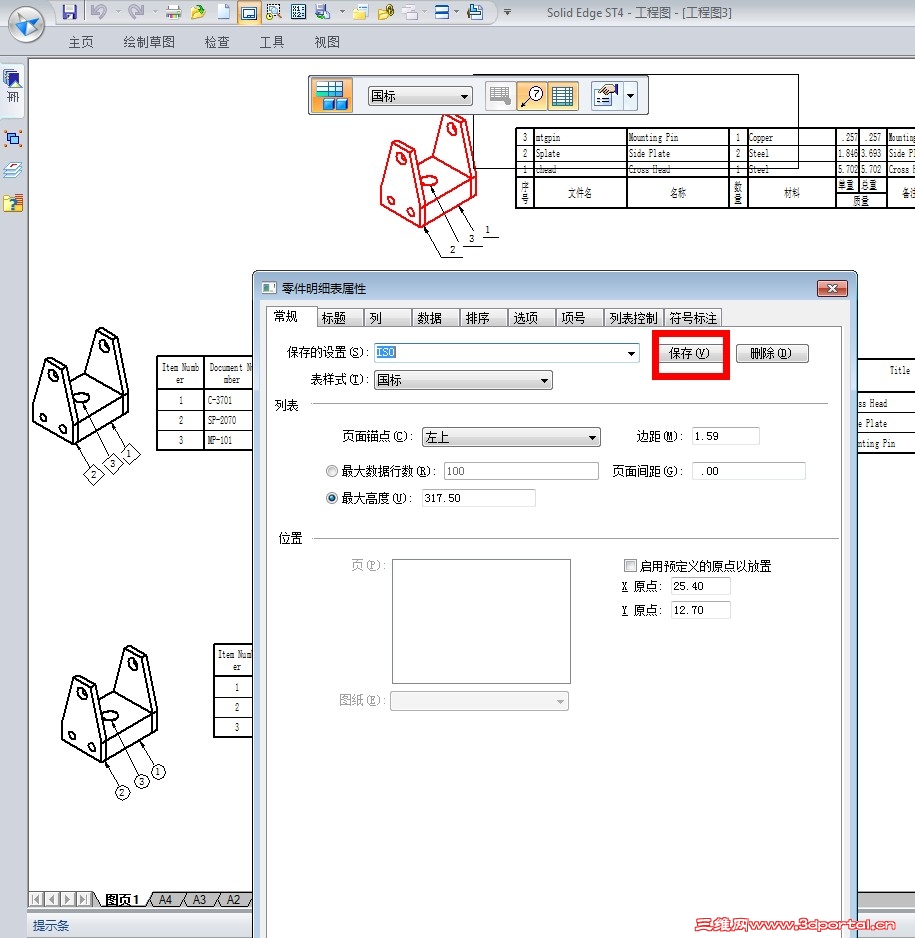Click the select tools icon on left sidebar
915x938 pixels.
[13, 139]
